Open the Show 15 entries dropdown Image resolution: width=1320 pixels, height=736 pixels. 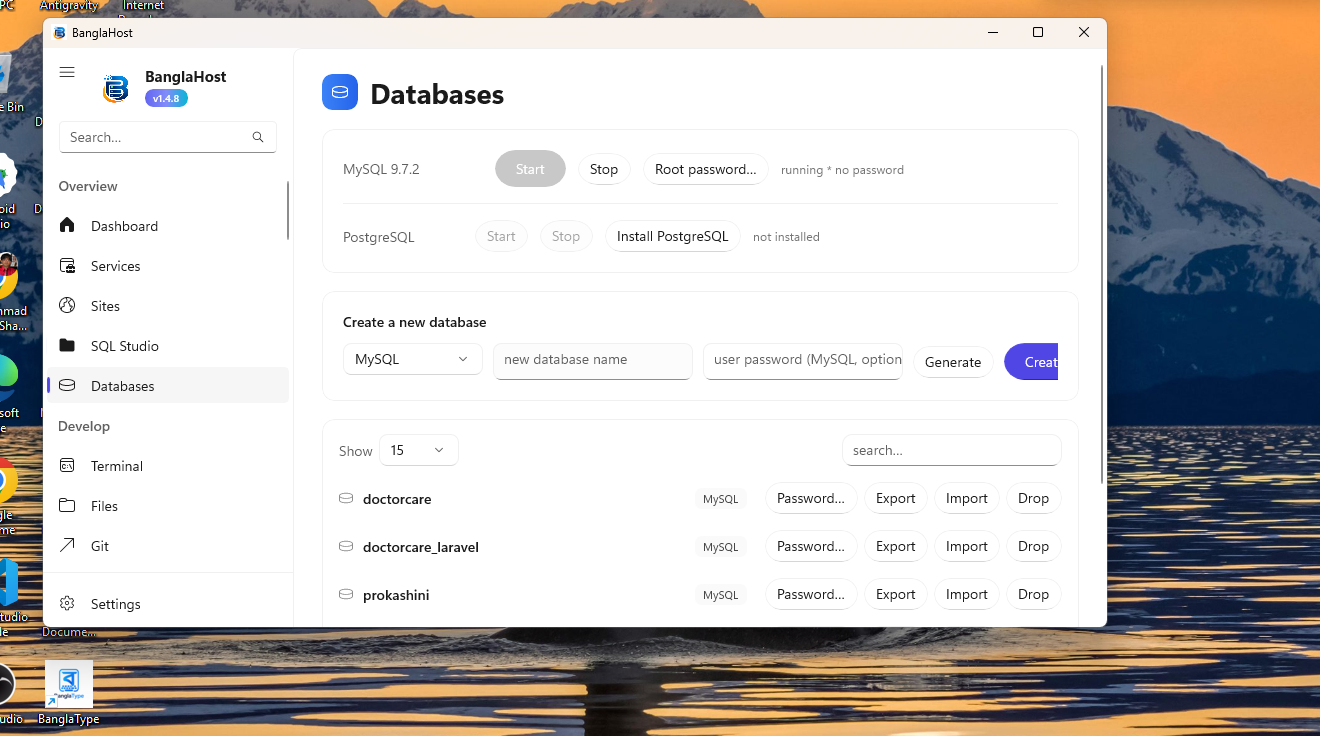pos(418,450)
